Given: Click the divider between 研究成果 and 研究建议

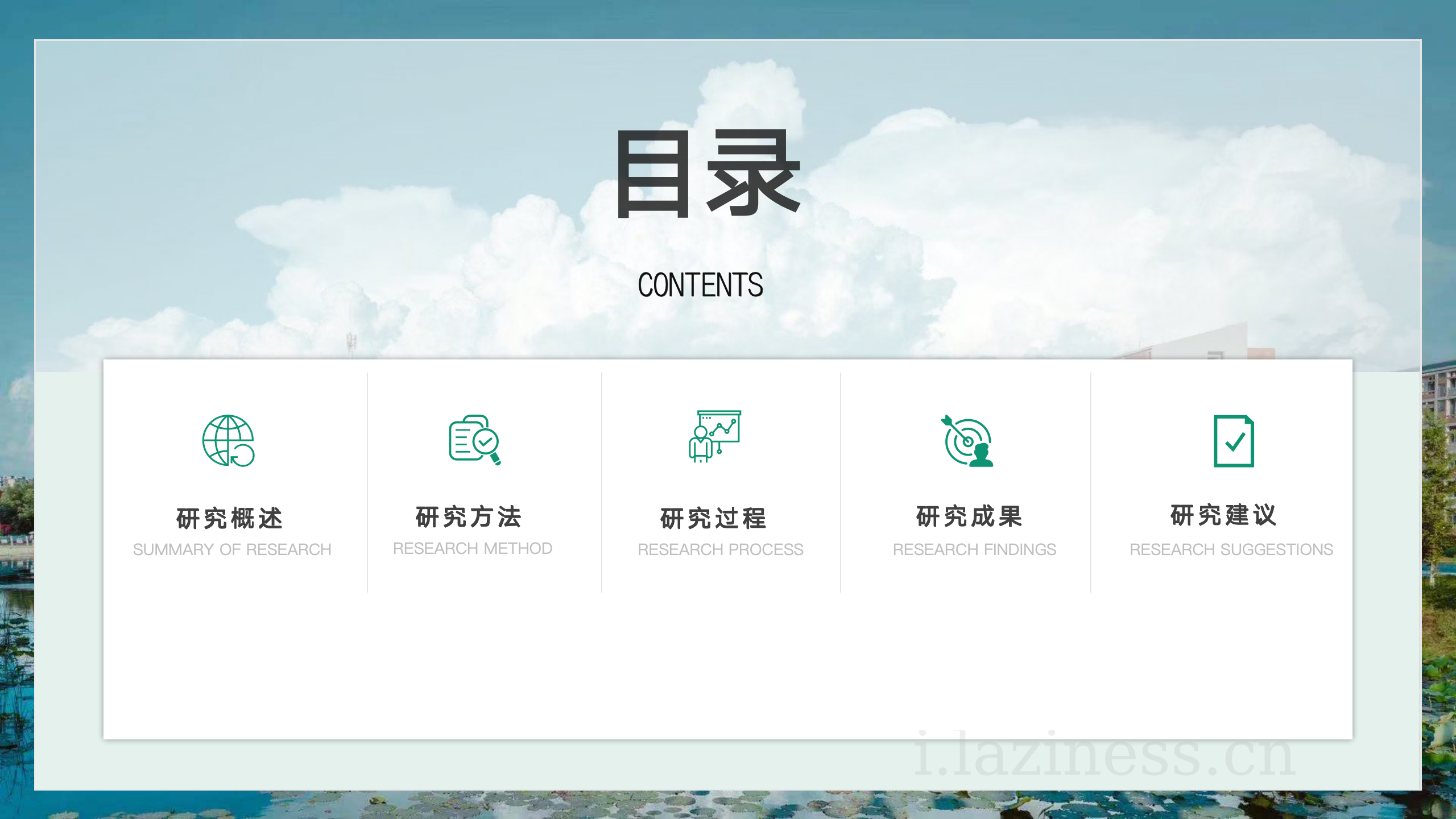Looking at the screenshot, I should [x=1091, y=482].
